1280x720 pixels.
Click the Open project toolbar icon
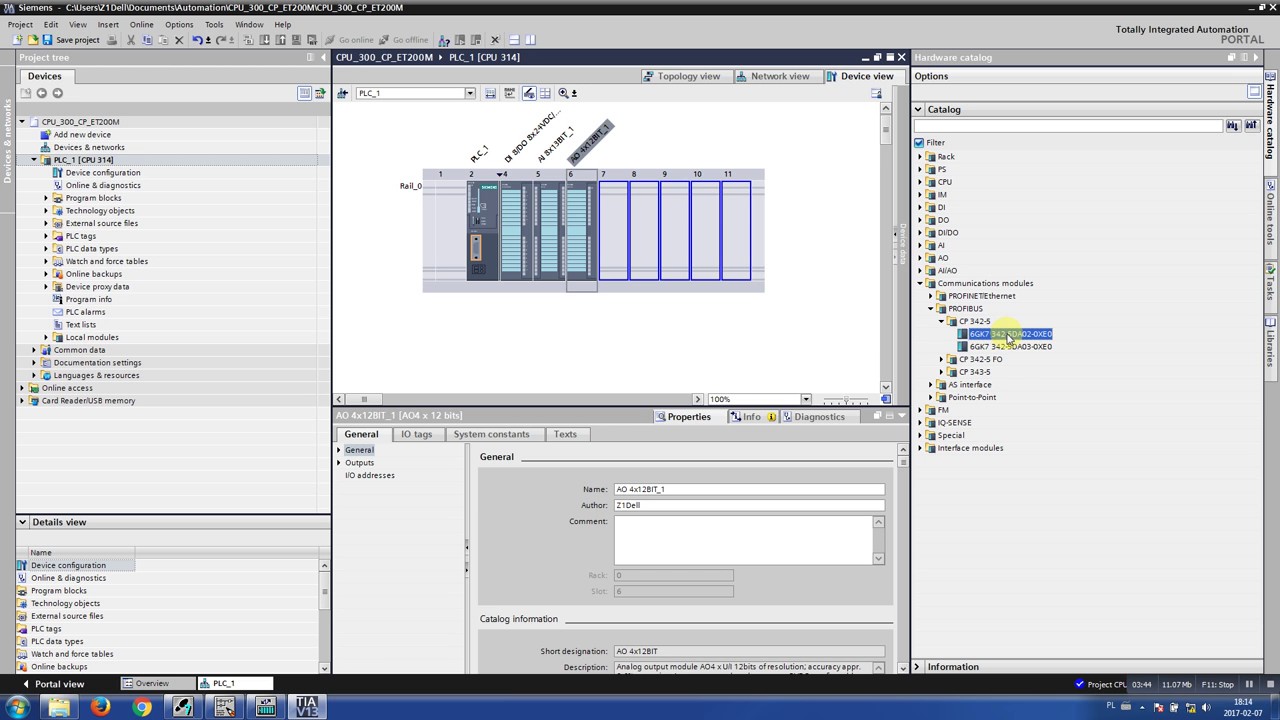[x=32, y=40]
